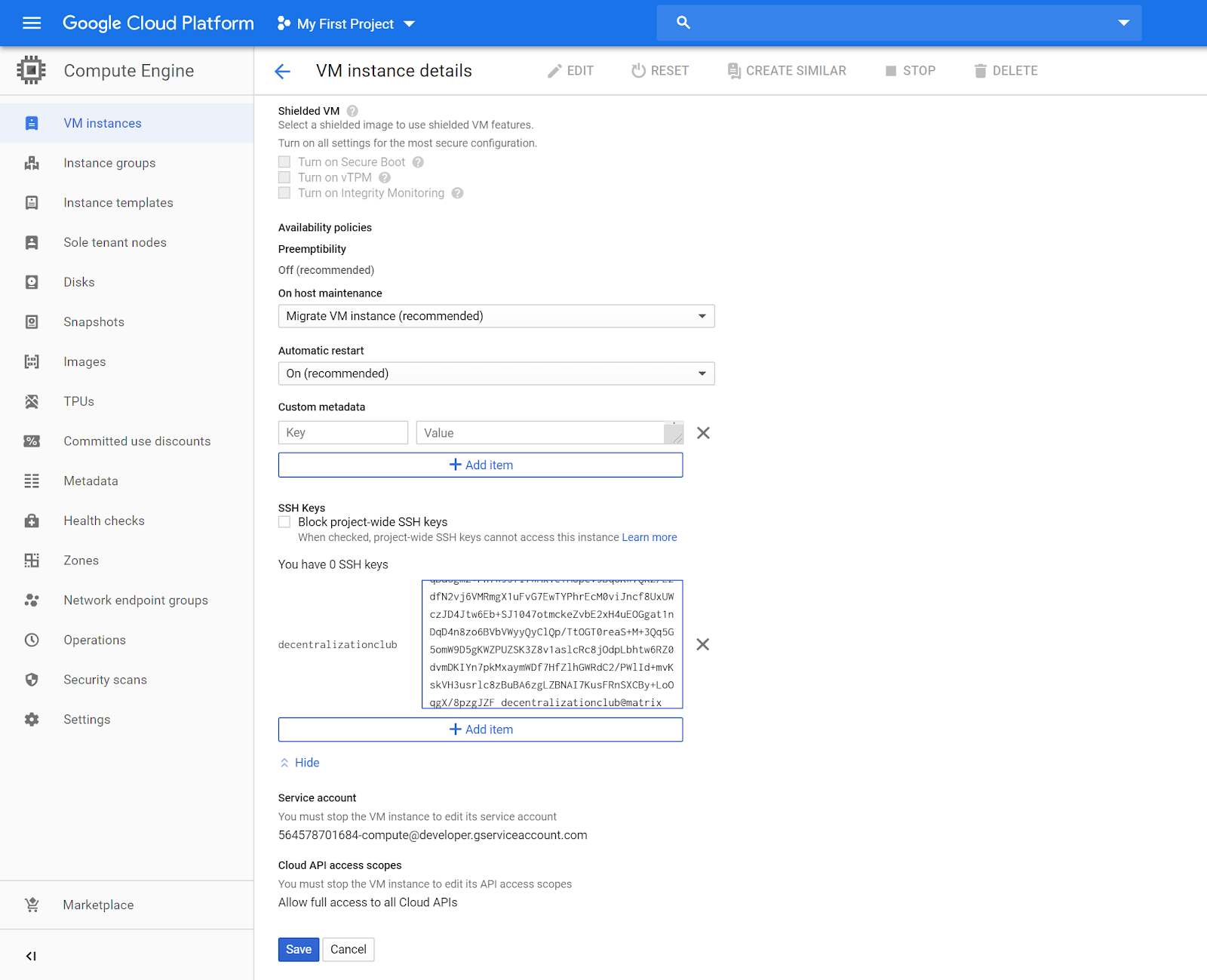Click the Instance groups icon
Image resolution: width=1207 pixels, height=980 pixels.
pos(32,163)
